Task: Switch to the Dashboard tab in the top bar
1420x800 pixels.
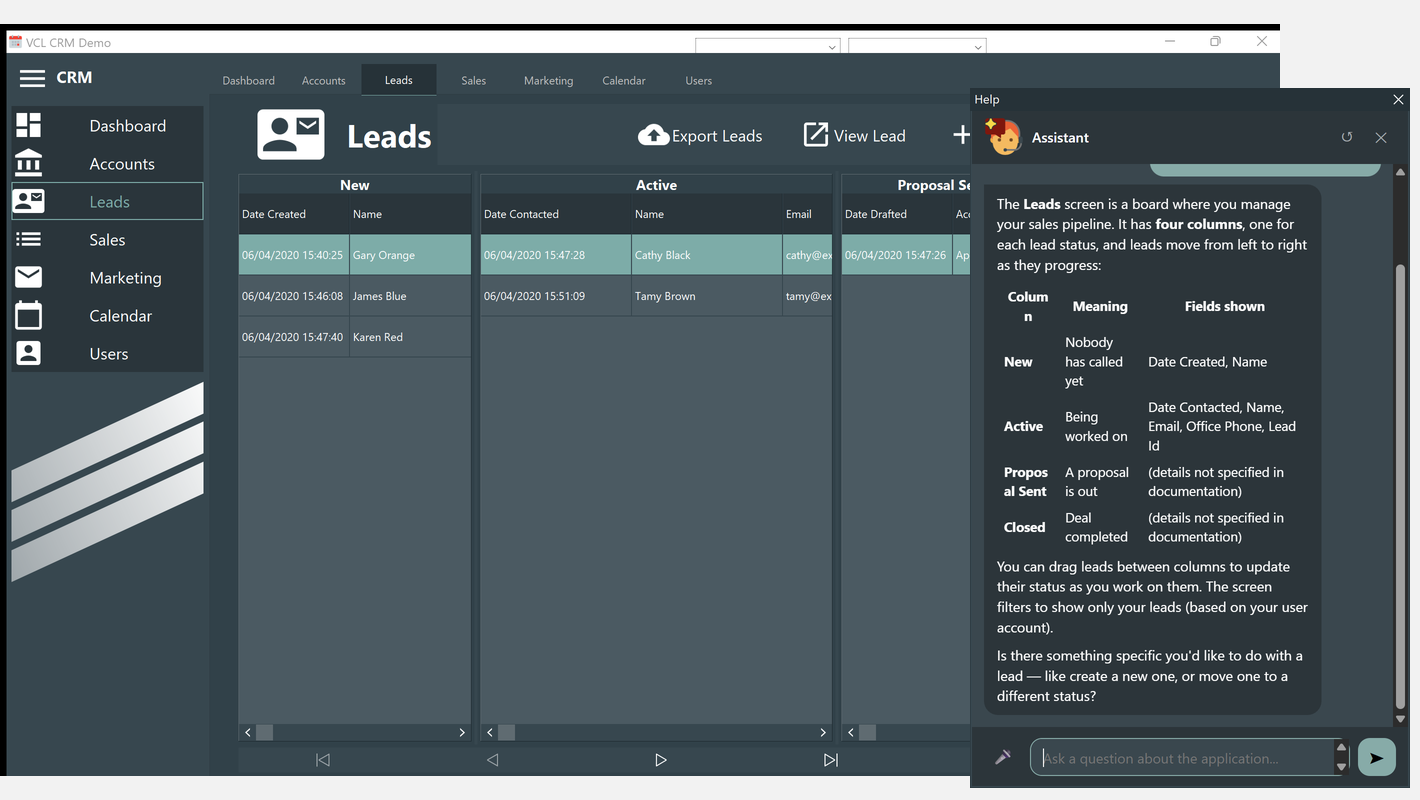Action: pos(248,80)
